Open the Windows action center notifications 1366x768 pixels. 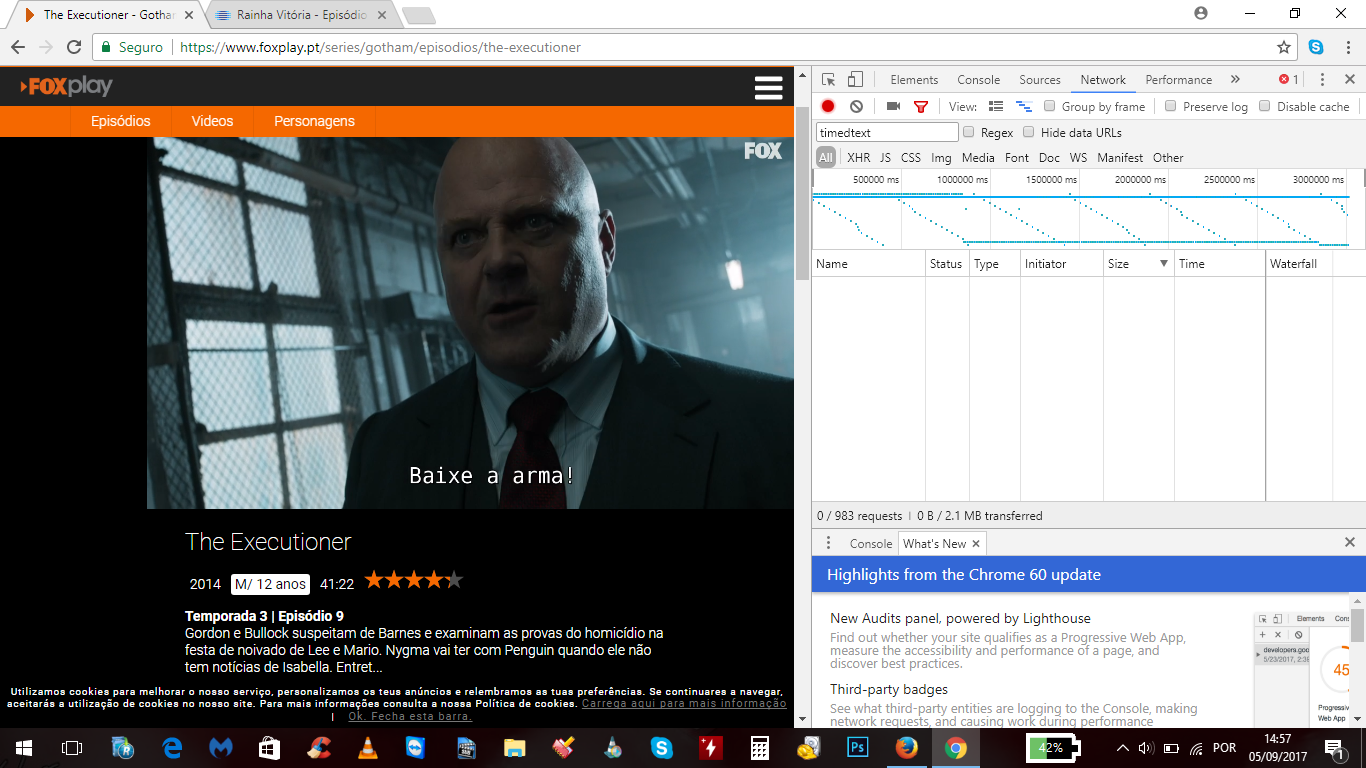point(1333,748)
